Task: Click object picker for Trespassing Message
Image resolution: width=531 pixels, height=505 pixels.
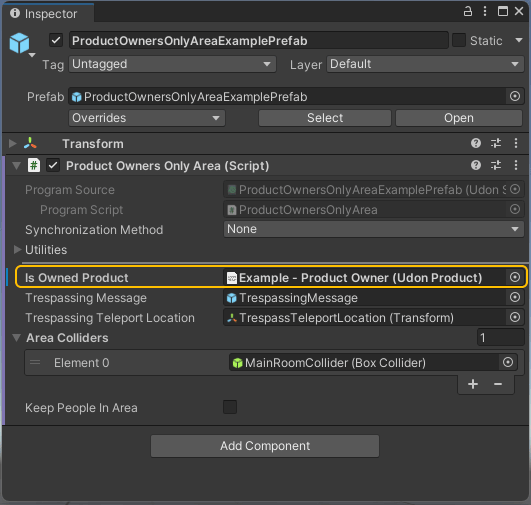Action: 515,297
